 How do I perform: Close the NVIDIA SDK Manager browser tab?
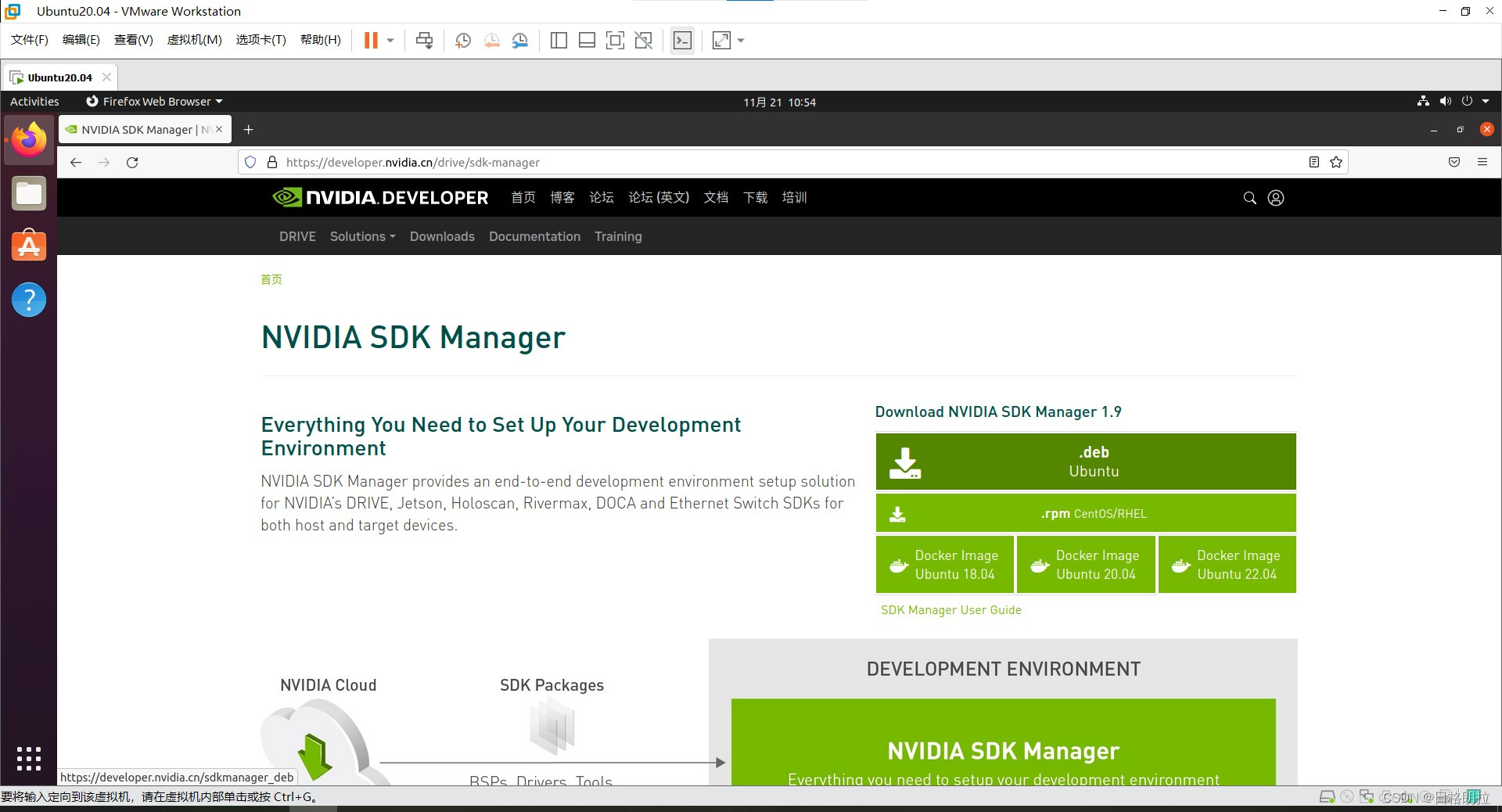pyautogui.click(x=220, y=129)
